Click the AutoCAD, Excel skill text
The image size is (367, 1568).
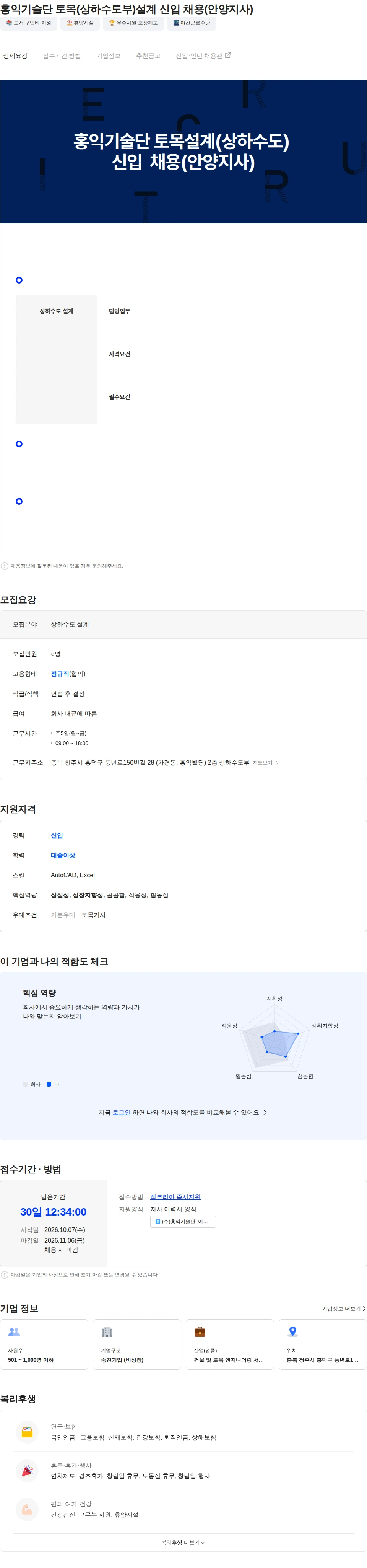(x=72, y=875)
